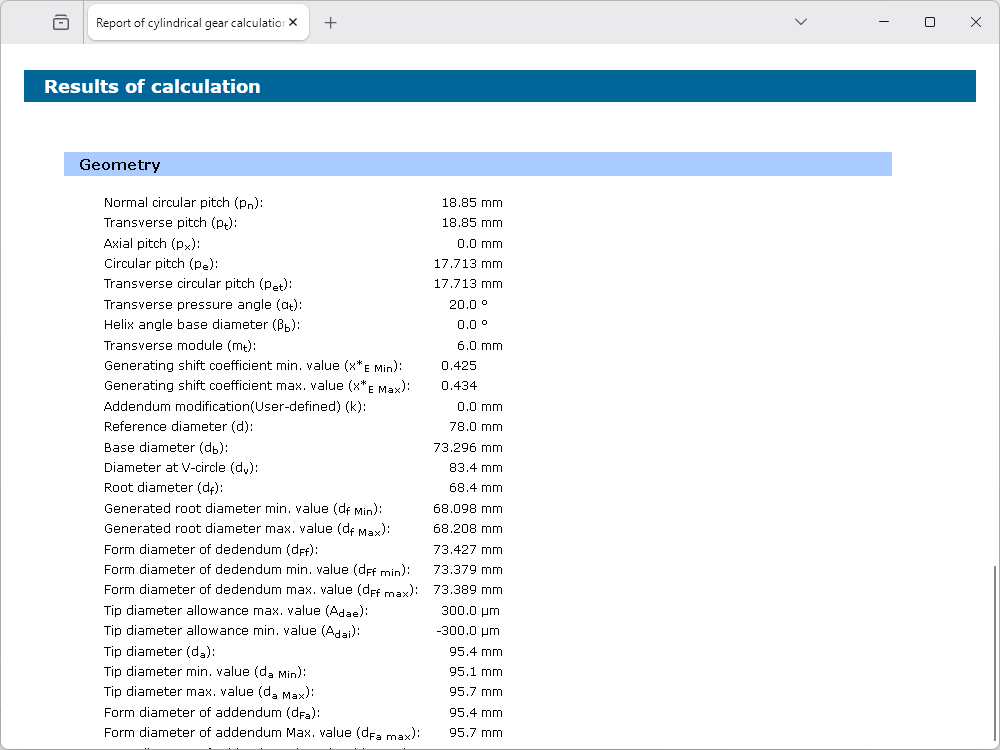Click the Transverse pressure angle value 20.0°
The width and height of the screenshot is (1000, 750).
tap(468, 305)
